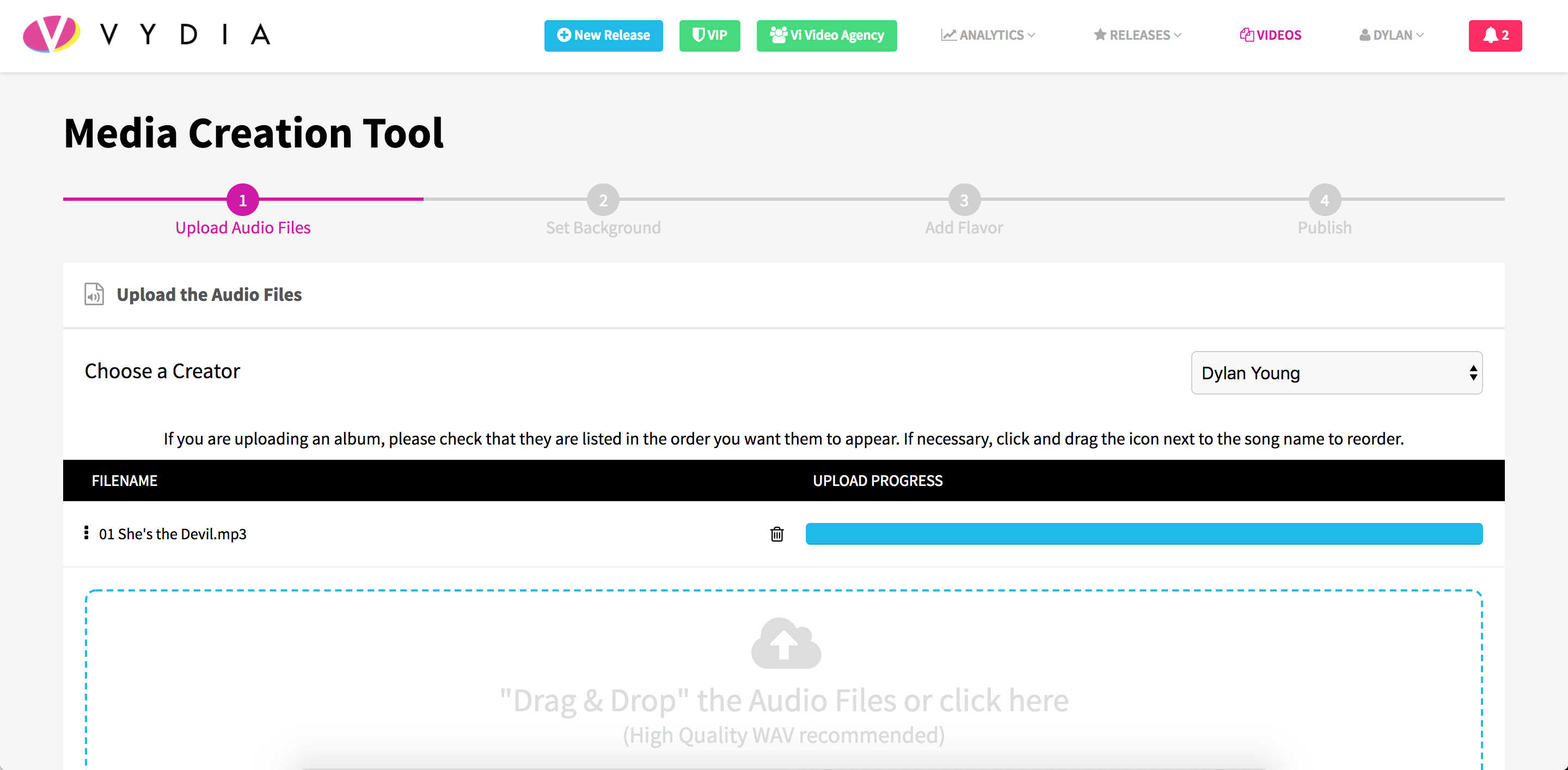Screen dimensions: 1568x770
Task: Click the VIP shield icon
Action: pos(696,35)
